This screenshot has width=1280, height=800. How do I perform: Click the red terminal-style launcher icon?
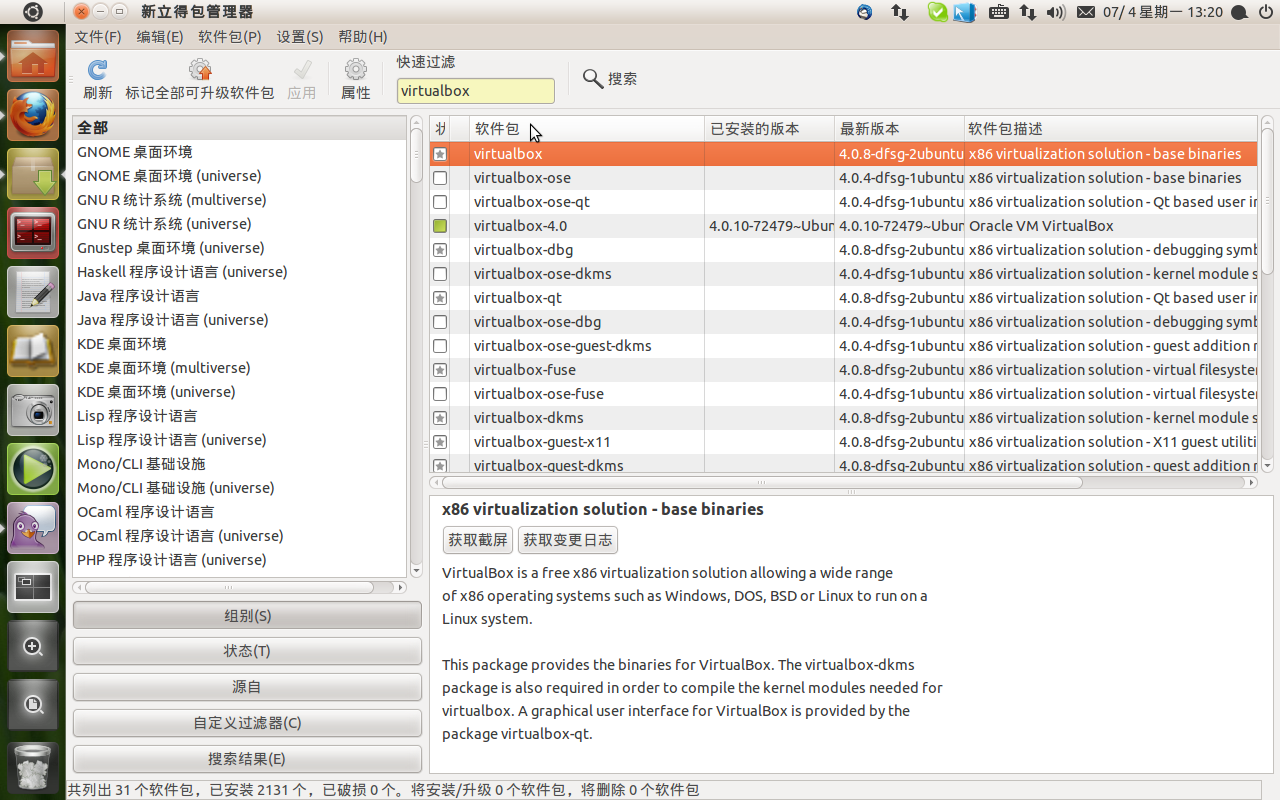coord(33,233)
